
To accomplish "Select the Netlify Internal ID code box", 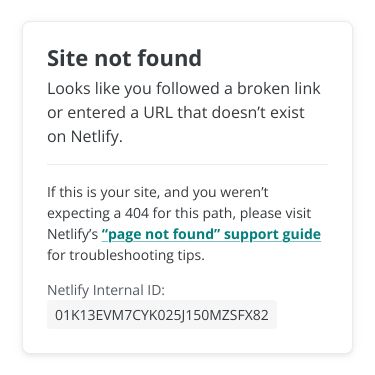I will click(x=162, y=315).
